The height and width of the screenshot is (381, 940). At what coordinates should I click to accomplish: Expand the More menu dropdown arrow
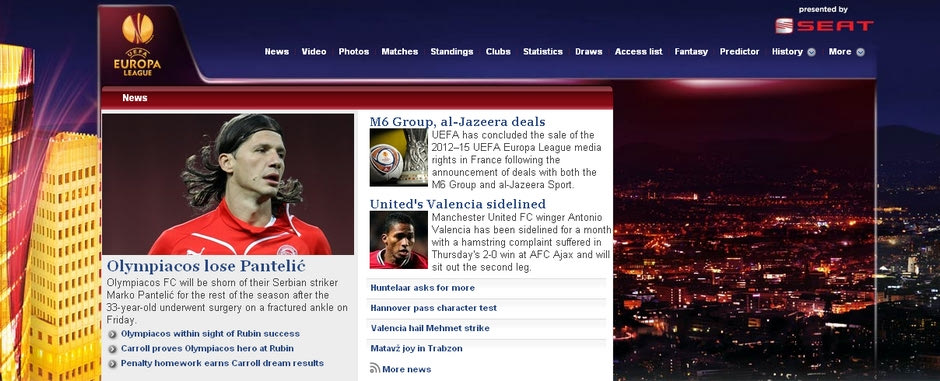click(860, 52)
